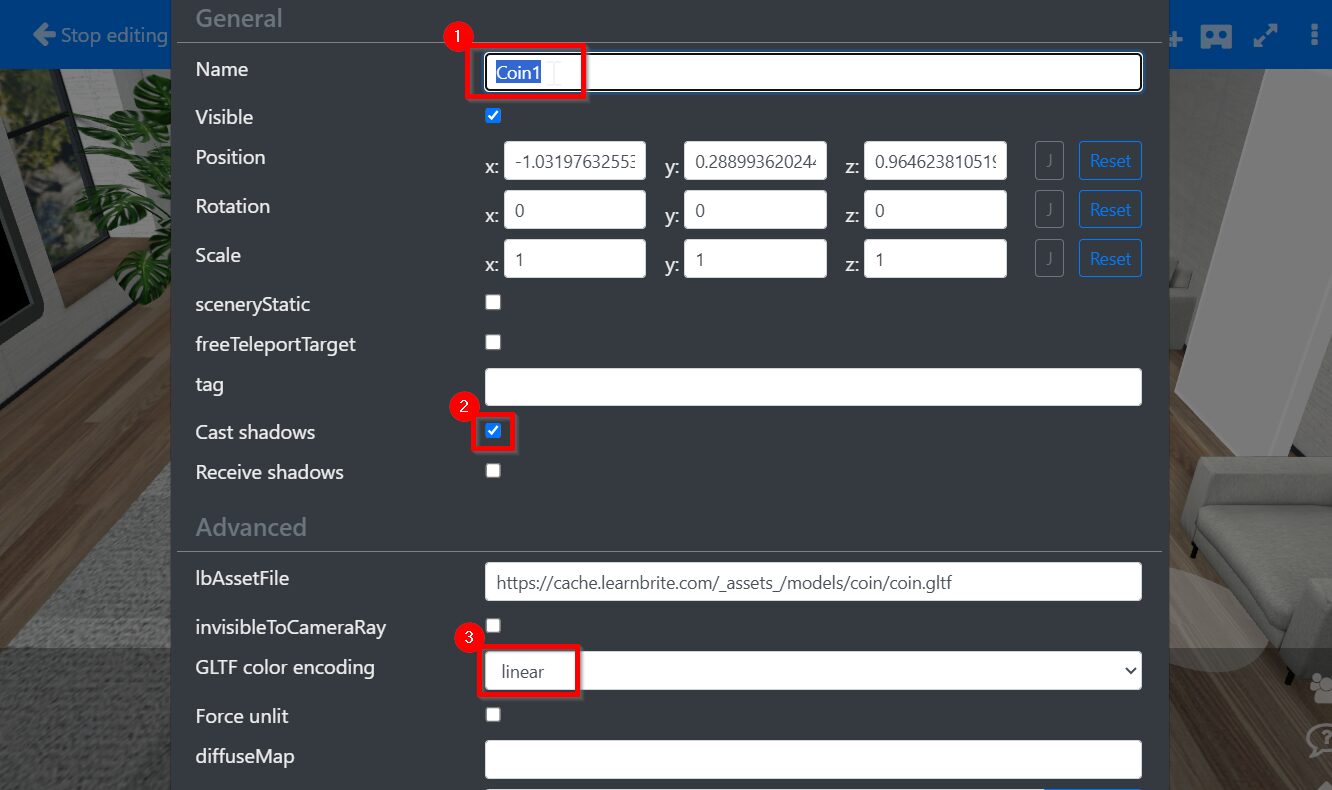Click the lbAssetFile URL field
Viewport: 1332px width, 790px height.
click(x=812, y=582)
